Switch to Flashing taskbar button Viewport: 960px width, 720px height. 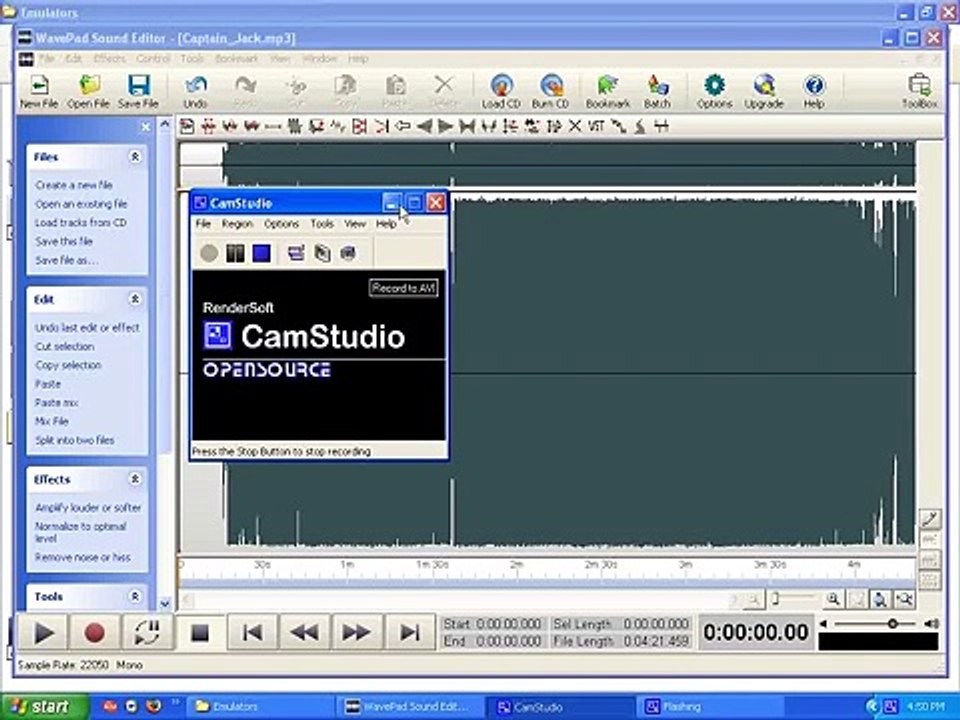click(x=710, y=707)
